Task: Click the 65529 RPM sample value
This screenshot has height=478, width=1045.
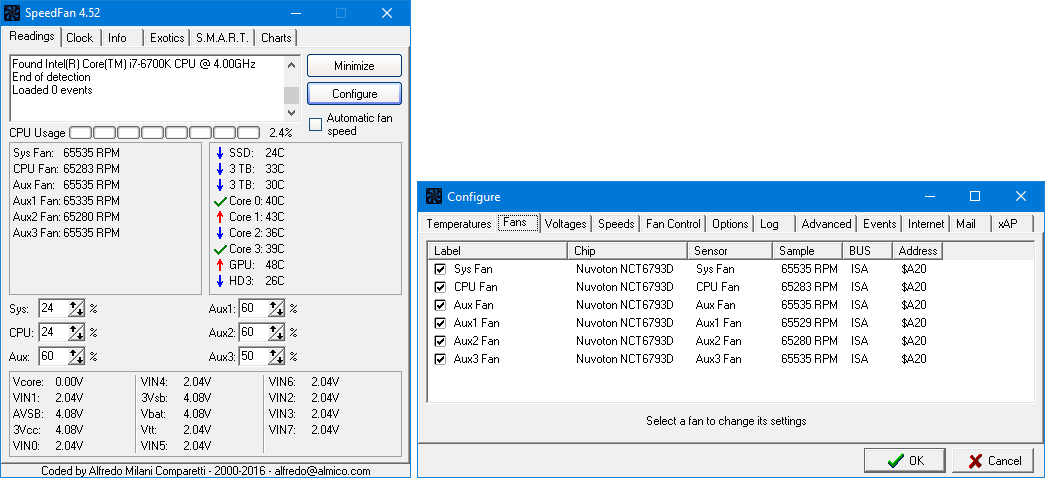Action: 809,323
